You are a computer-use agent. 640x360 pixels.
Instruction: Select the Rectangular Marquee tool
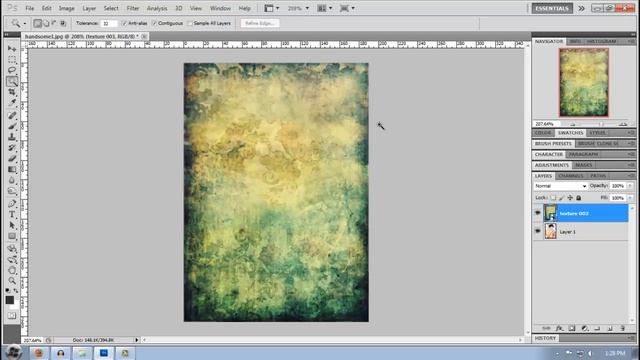tap(12, 60)
